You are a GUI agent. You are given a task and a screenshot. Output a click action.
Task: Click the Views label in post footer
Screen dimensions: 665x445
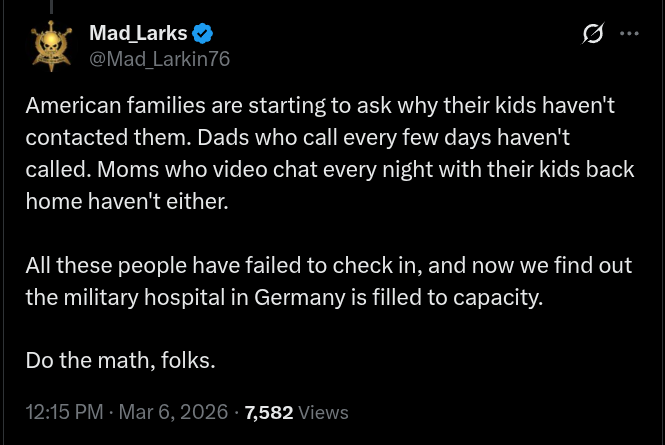coord(324,412)
